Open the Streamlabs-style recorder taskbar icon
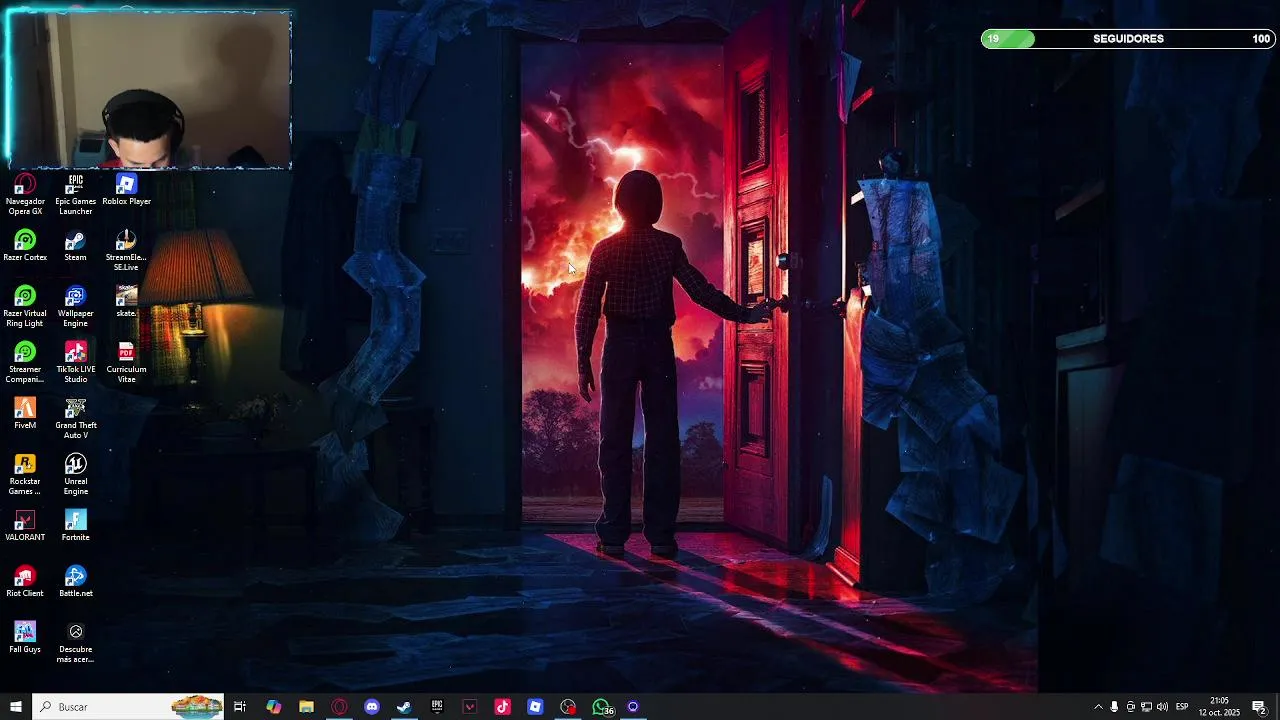 [x=568, y=707]
